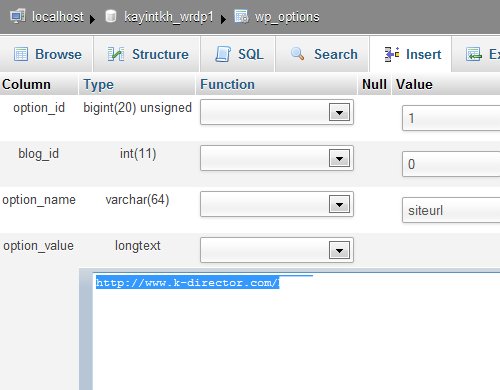Click the Function column header
This screenshot has width=500, height=390.
click(x=227, y=84)
